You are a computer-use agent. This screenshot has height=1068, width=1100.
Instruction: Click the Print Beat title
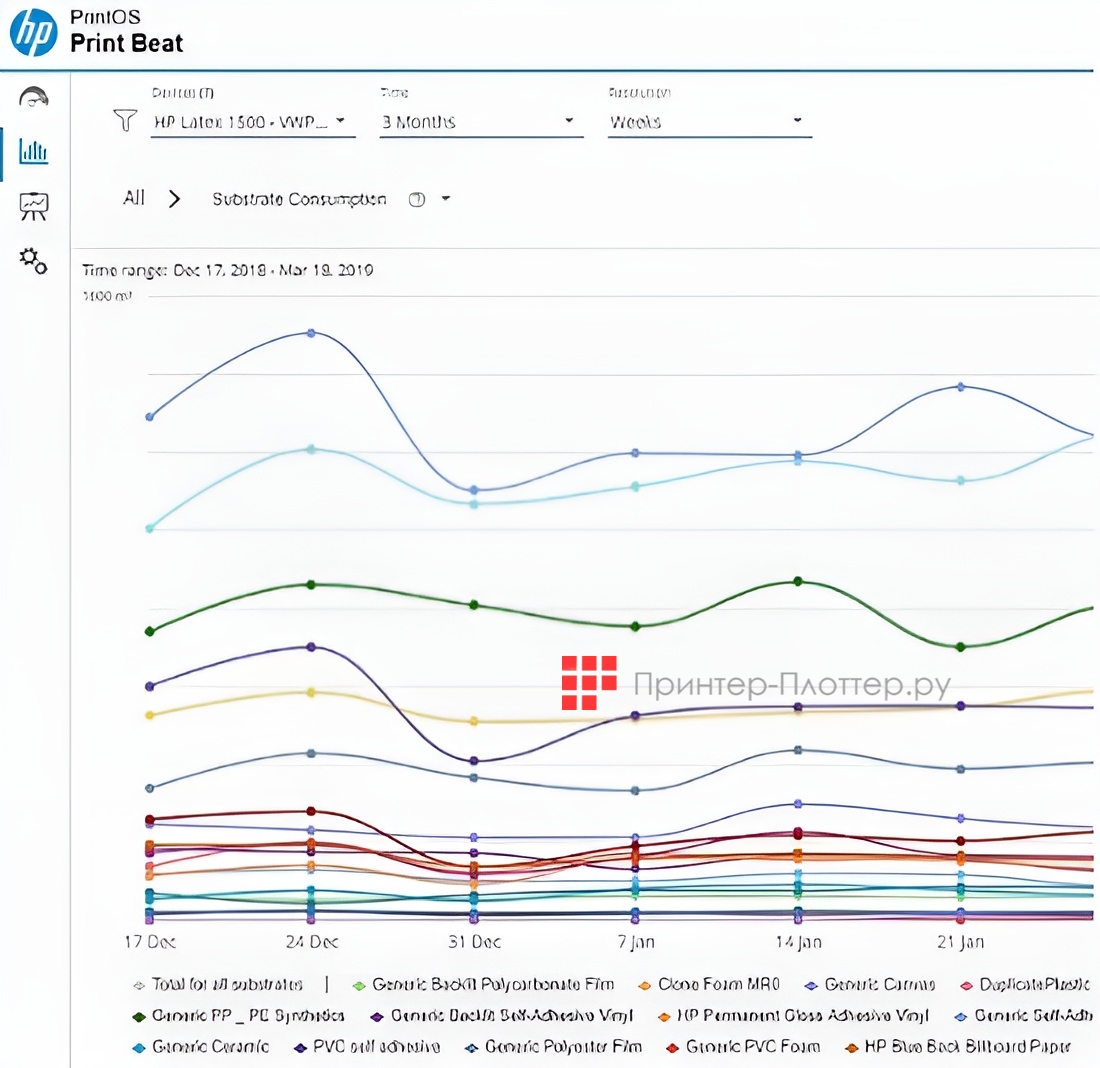(126, 44)
